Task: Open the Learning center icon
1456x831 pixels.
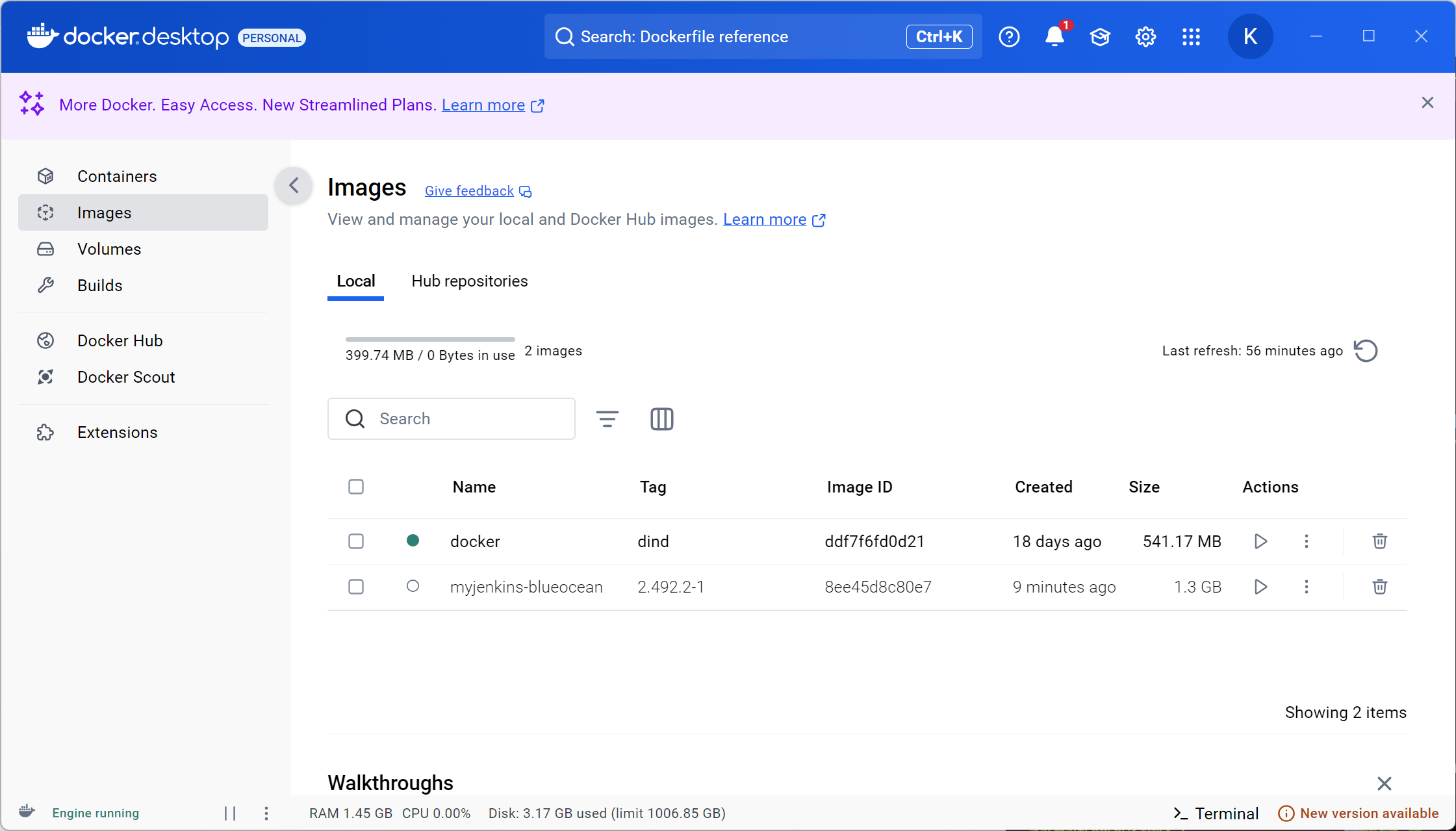Action: (x=1099, y=36)
